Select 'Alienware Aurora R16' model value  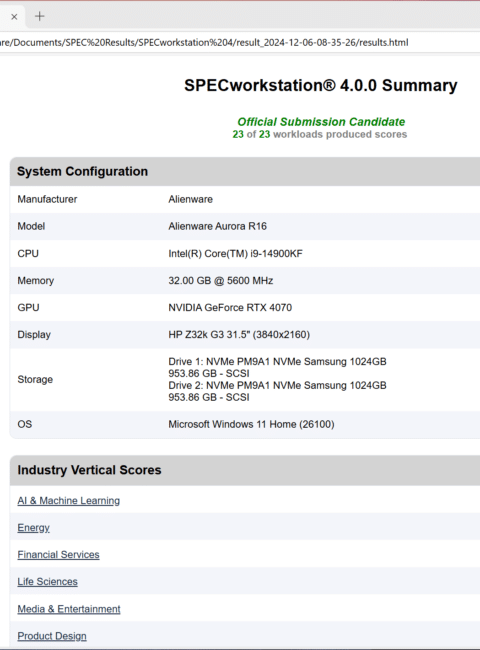pos(217,226)
